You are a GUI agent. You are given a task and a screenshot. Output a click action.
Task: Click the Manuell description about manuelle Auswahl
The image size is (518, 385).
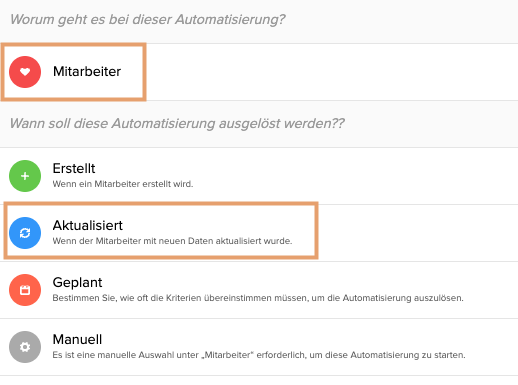[x=259, y=355]
